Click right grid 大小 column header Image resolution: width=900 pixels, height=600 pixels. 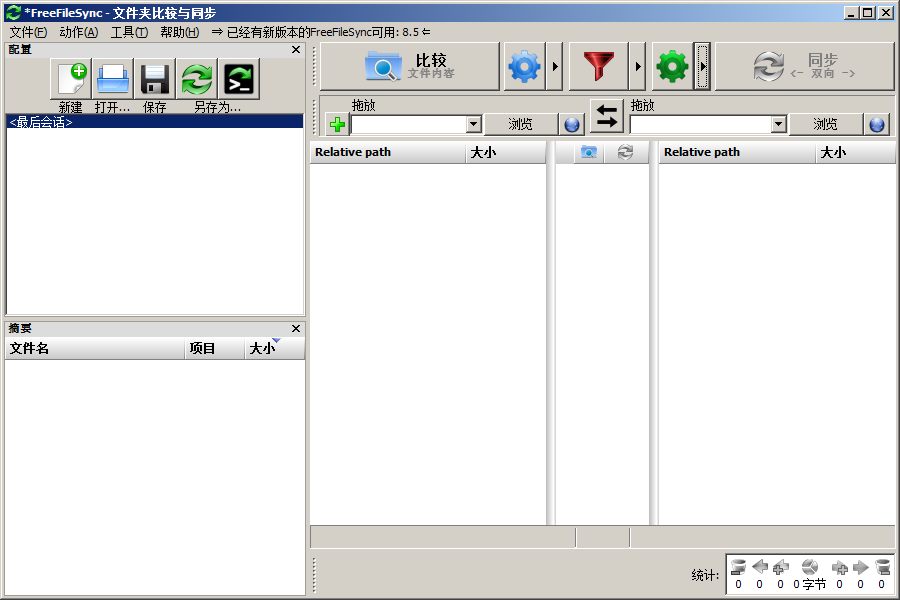point(855,152)
